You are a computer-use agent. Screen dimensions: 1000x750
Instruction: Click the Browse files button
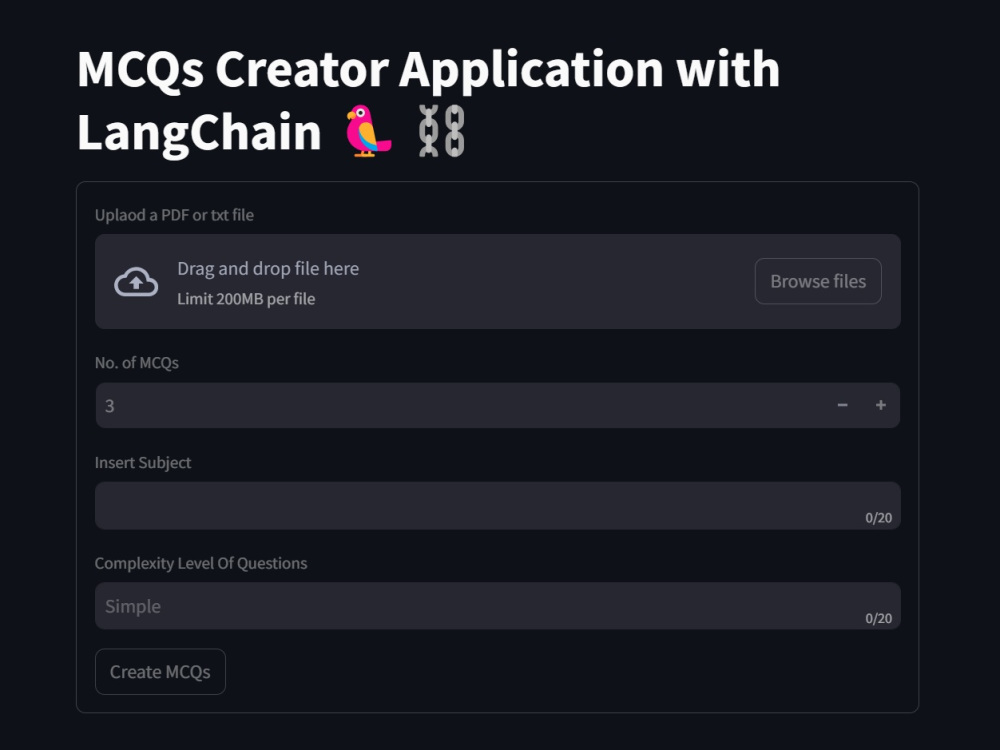(x=817, y=281)
